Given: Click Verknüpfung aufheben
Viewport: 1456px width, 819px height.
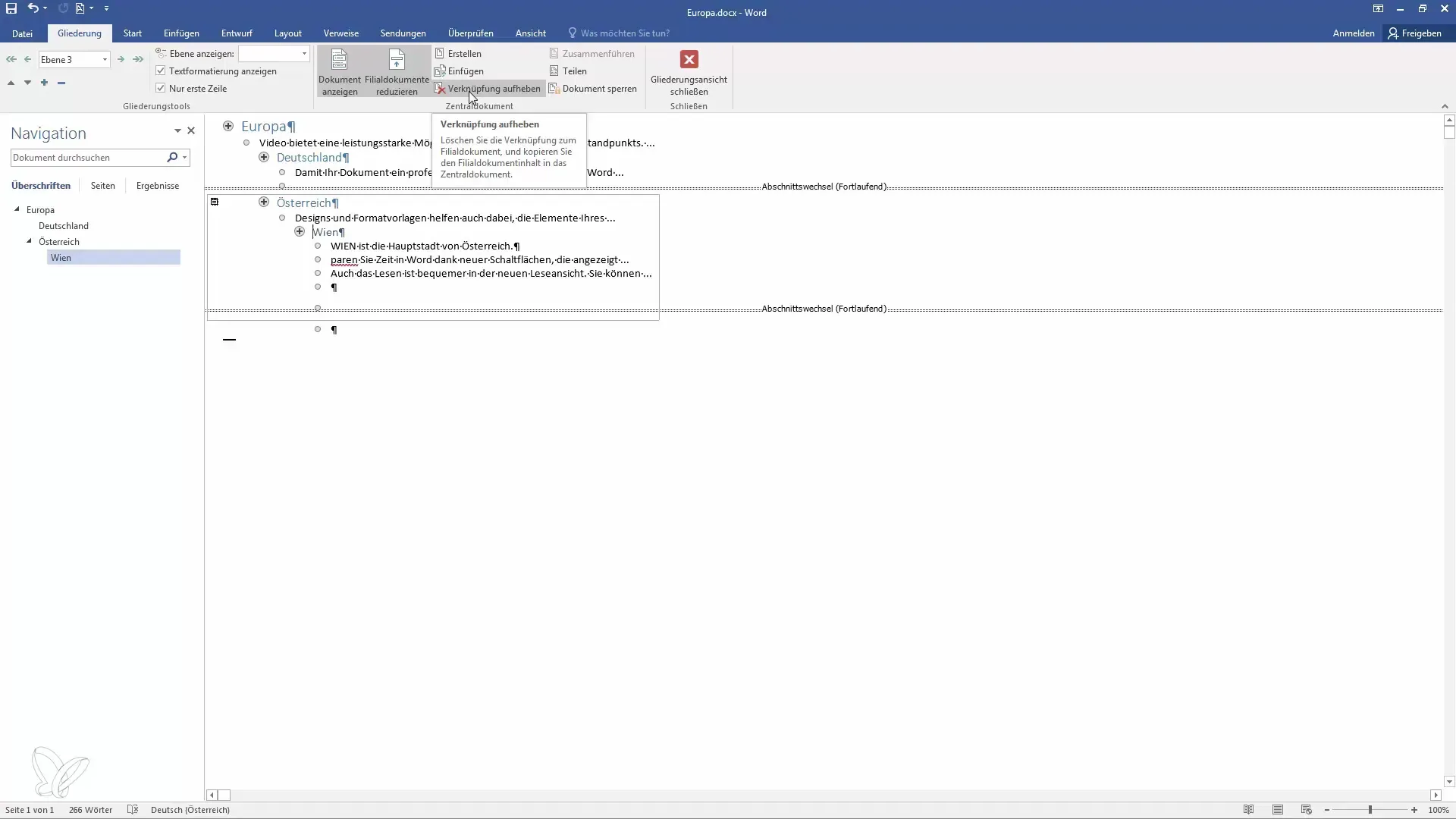Looking at the screenshot, I should (x=488, y=89).
